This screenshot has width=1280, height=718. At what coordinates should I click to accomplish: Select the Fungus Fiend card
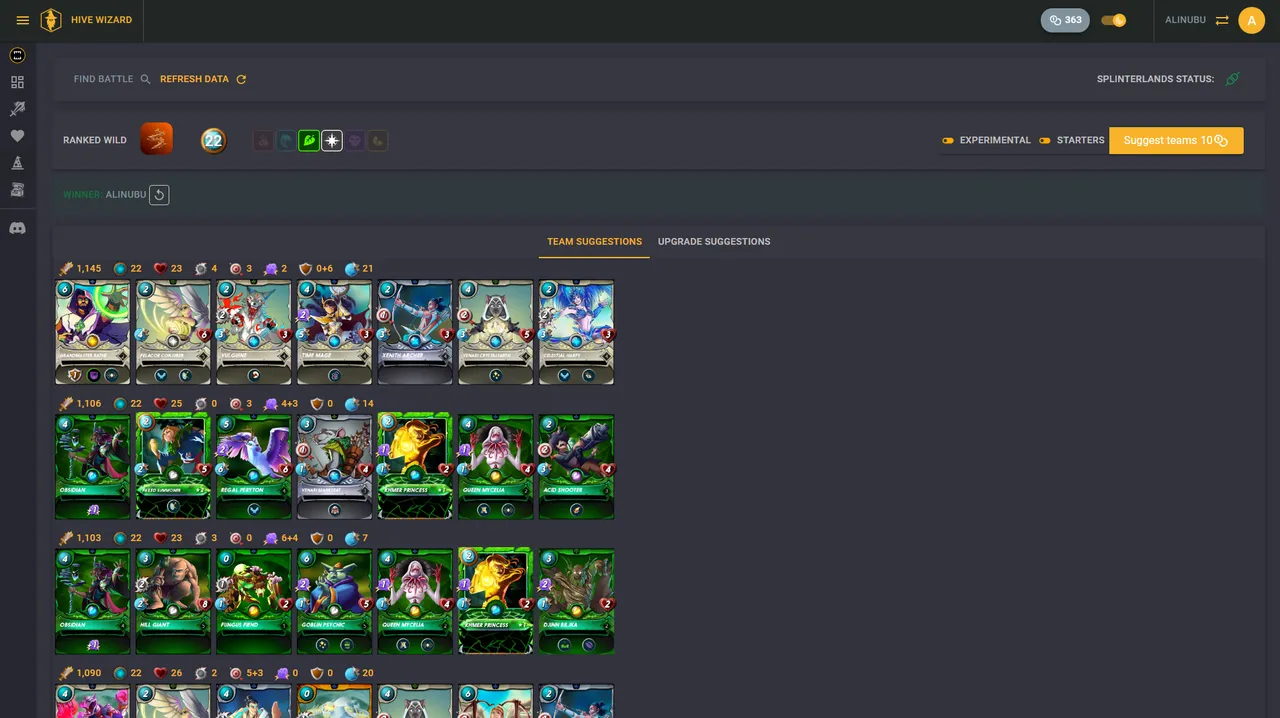254,601
